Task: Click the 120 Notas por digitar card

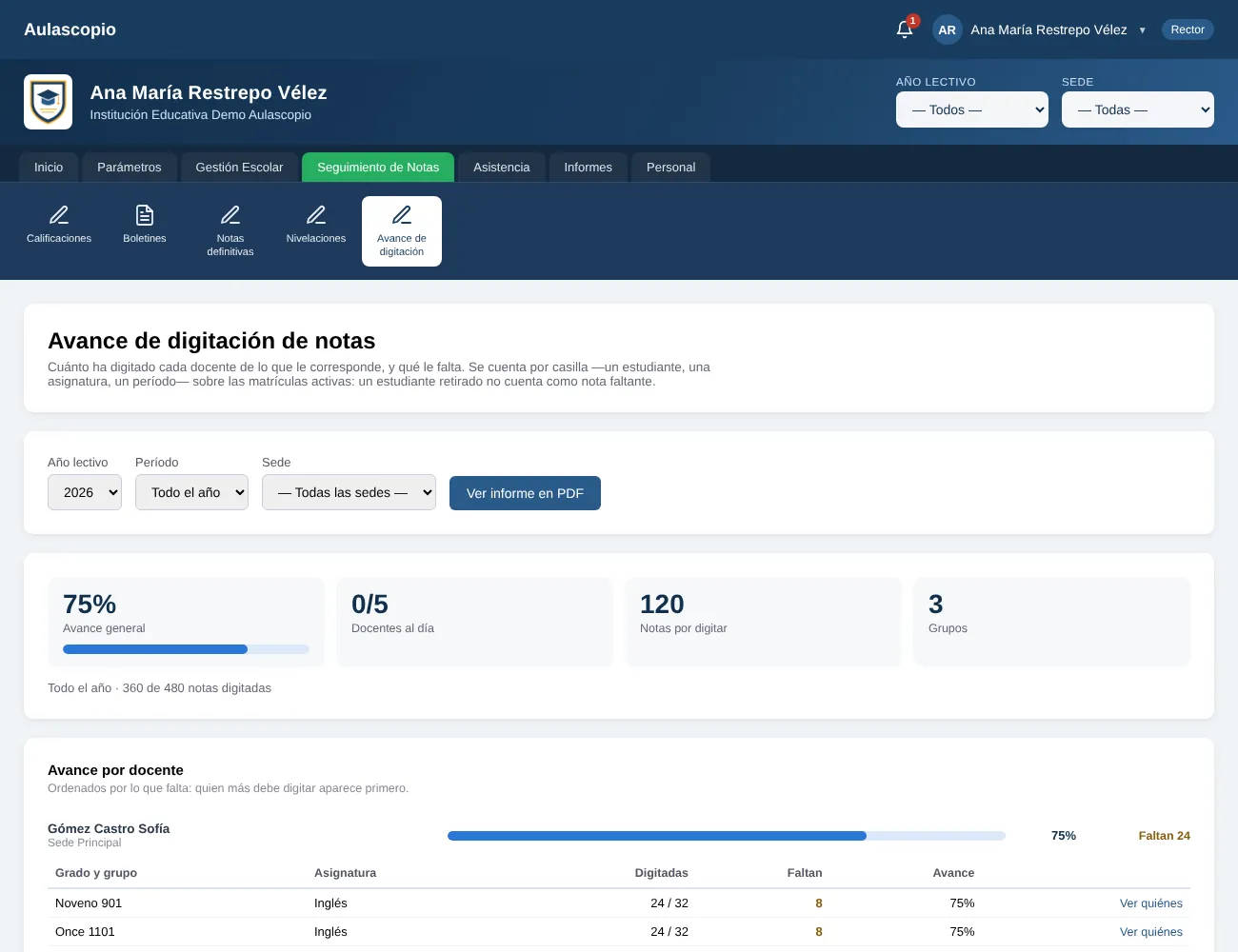Action: point(763,622)
